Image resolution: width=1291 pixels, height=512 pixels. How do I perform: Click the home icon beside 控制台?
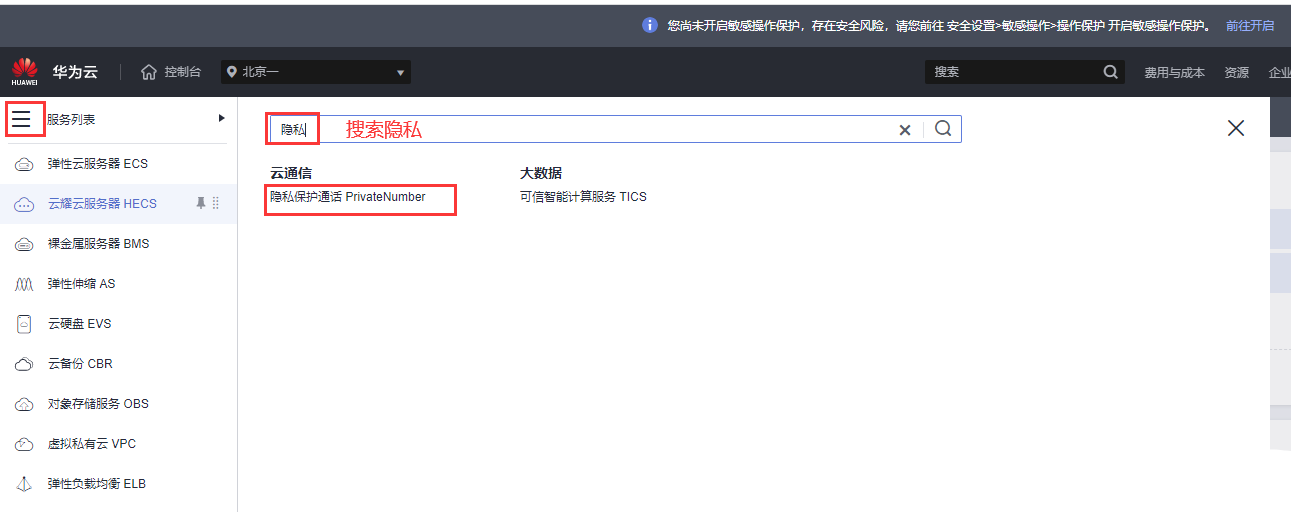[x=149, y=72]
